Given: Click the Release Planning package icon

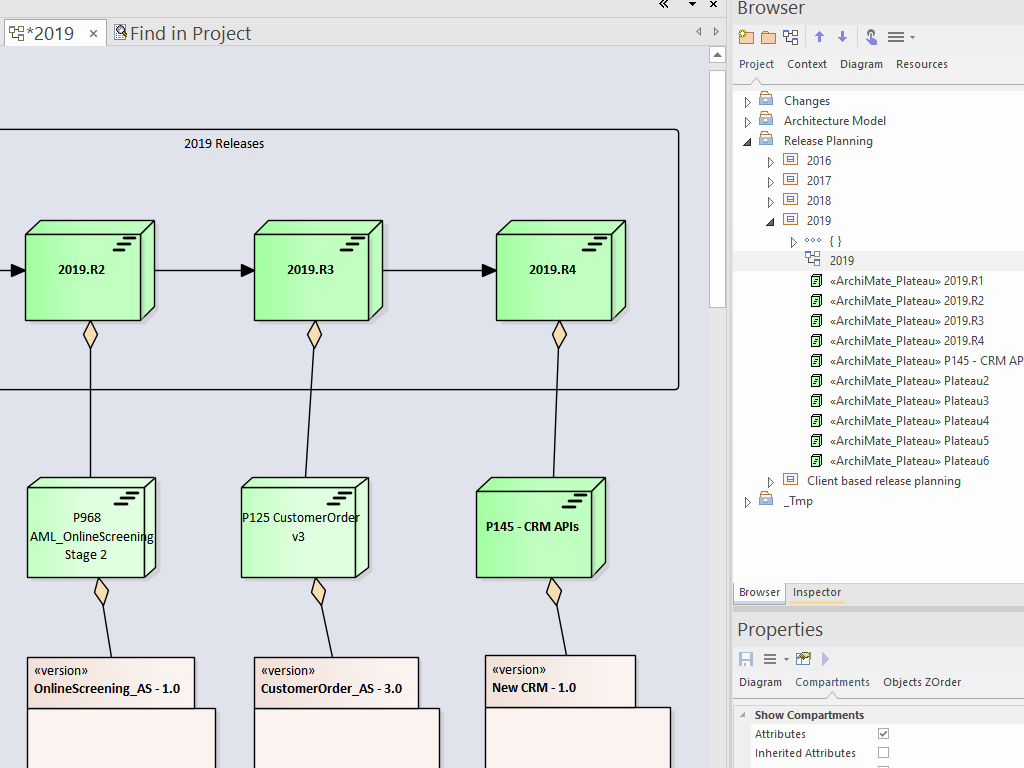Looking at the screenshot, I should click(766, 140).
